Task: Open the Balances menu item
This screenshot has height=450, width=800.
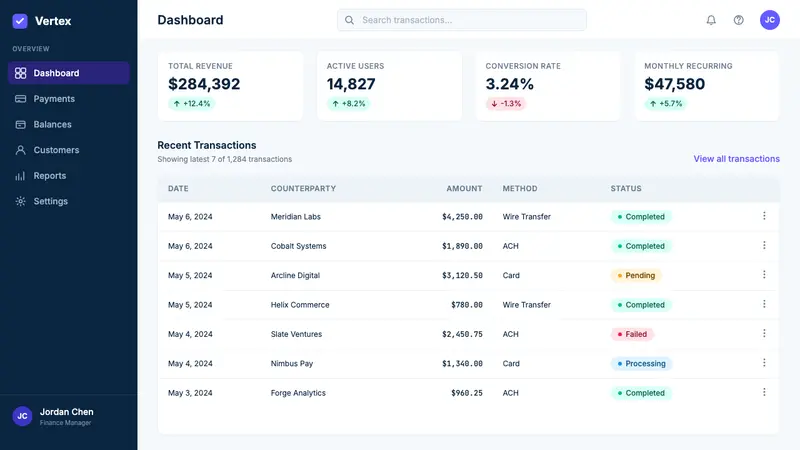Action: 68,124
